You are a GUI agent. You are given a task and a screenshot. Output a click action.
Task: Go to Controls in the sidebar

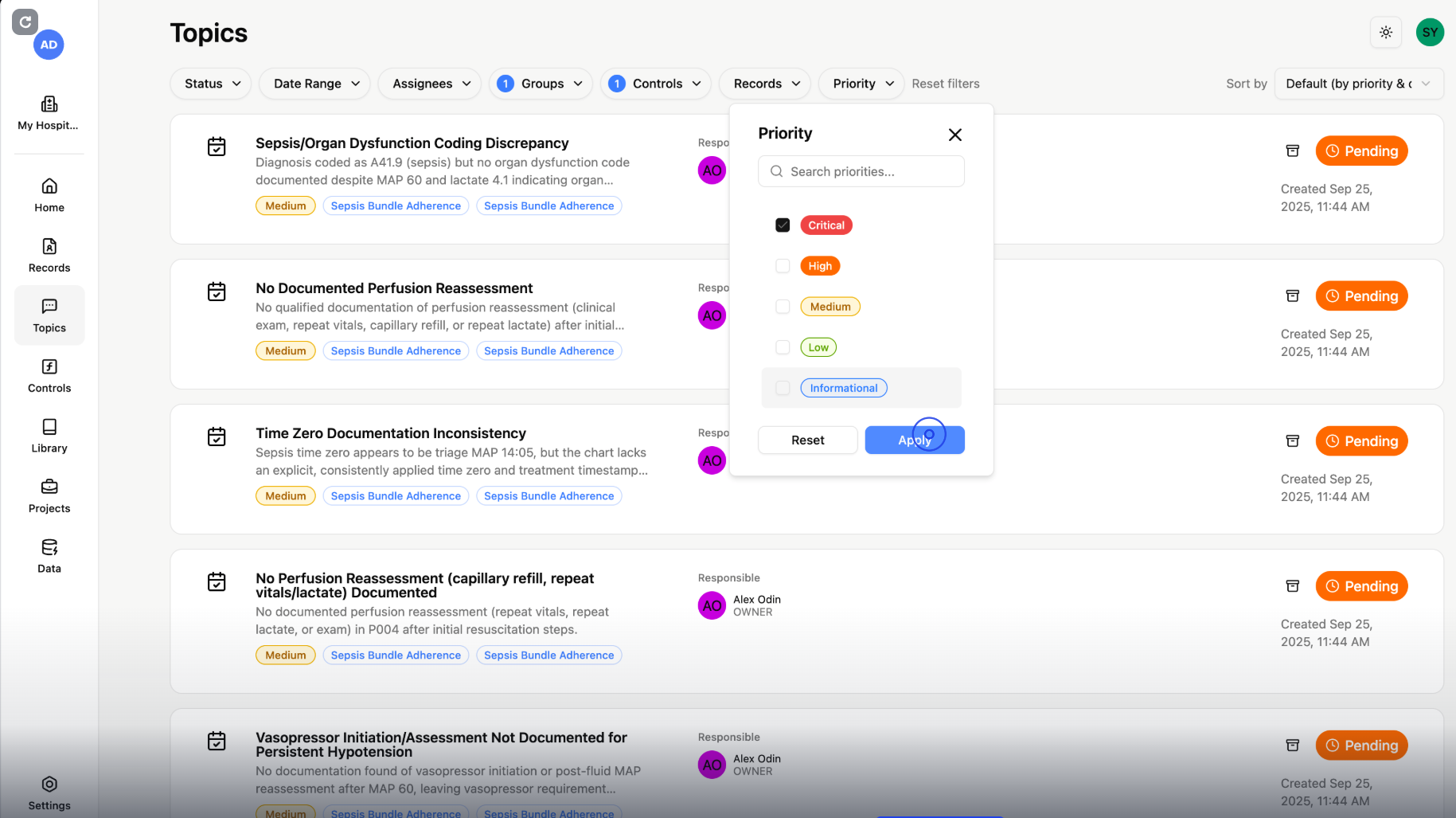tap(49, 375)
